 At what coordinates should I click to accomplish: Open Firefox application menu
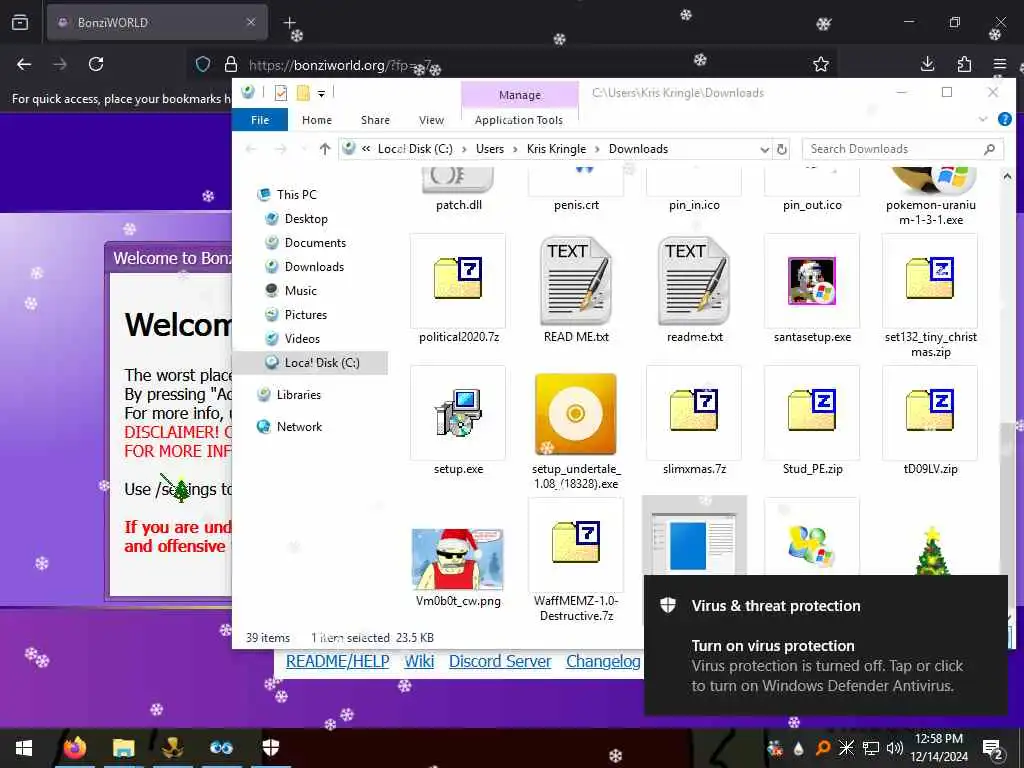1000,64
